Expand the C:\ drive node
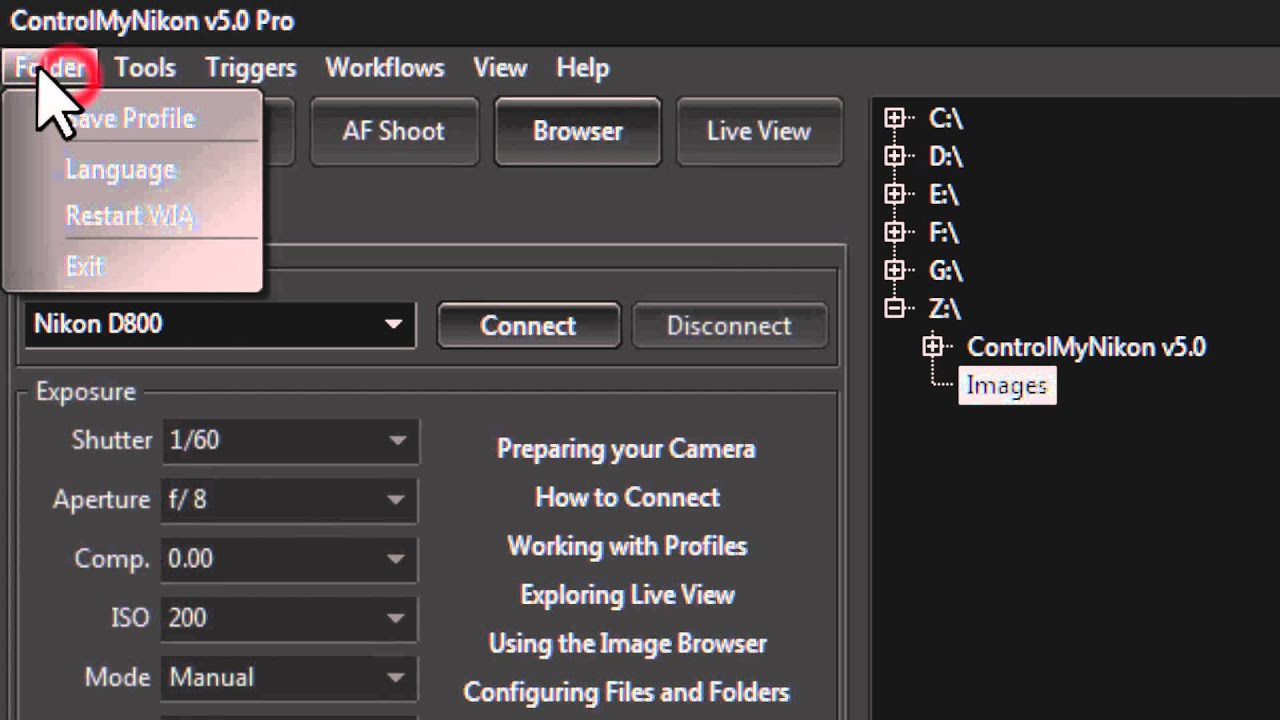 pos(894,118)
